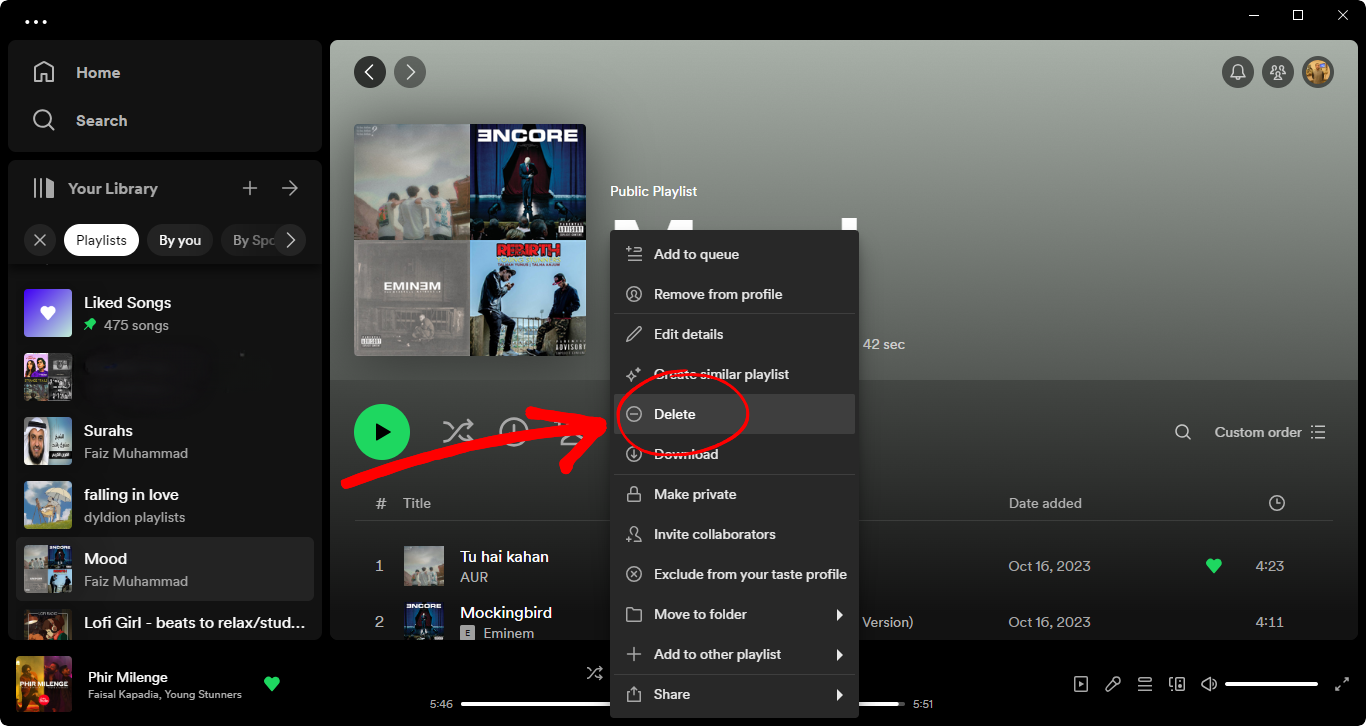The image size is (1366, 726).
Task: Open the Now Playing view icon
Action: 1081,684
